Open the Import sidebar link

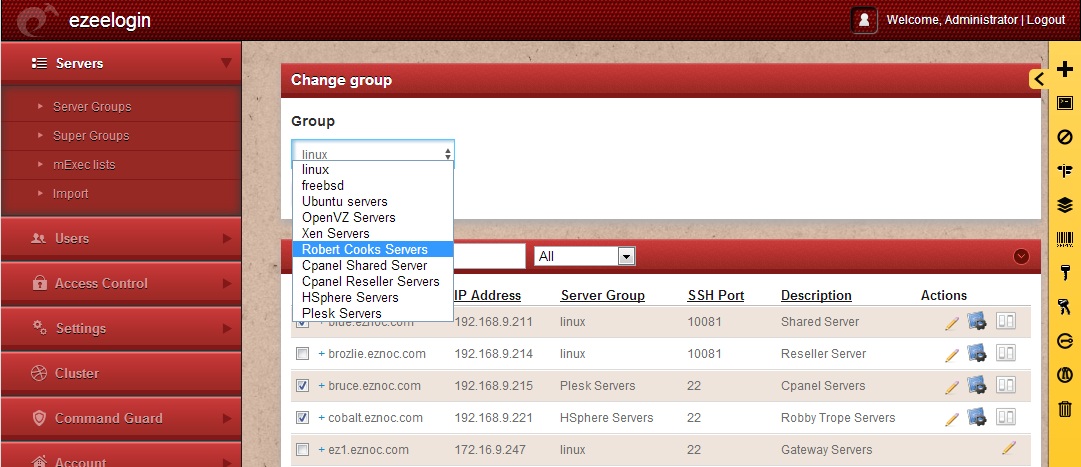[x=70, y=194]
